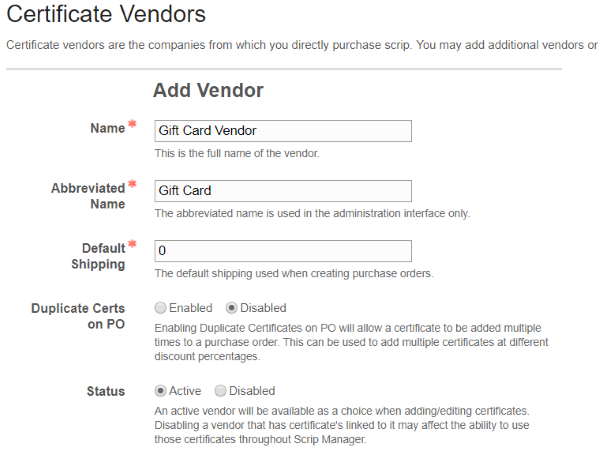The width and height of the screenshot is (600, 463).
Task: Select Enabled for Duplicate Certs on PO
Action: [x=160, y=308]
